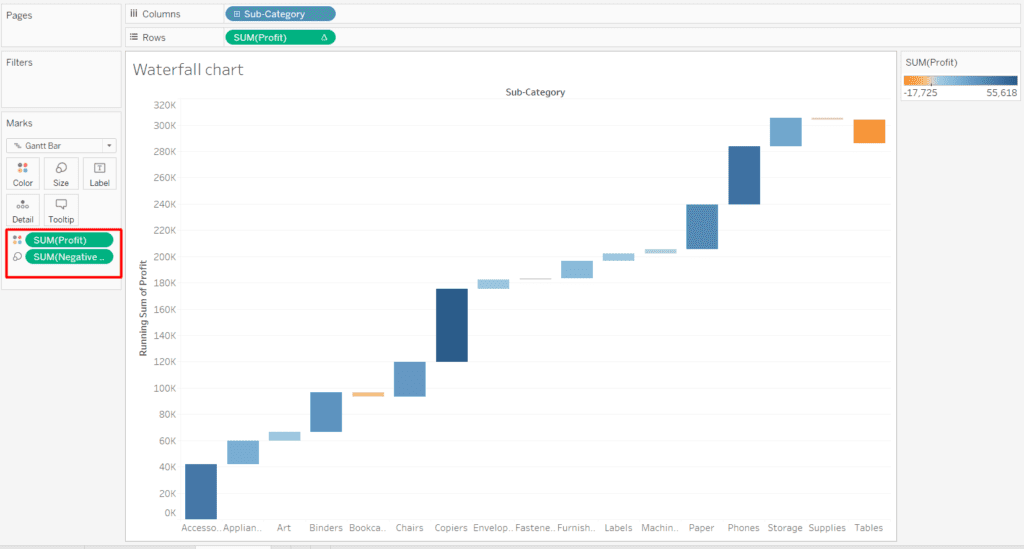Viewport: 1024px width, 549px height.
Task: Select the SUM(Profit) pill on Rows
Action: [x=280, y=37]
